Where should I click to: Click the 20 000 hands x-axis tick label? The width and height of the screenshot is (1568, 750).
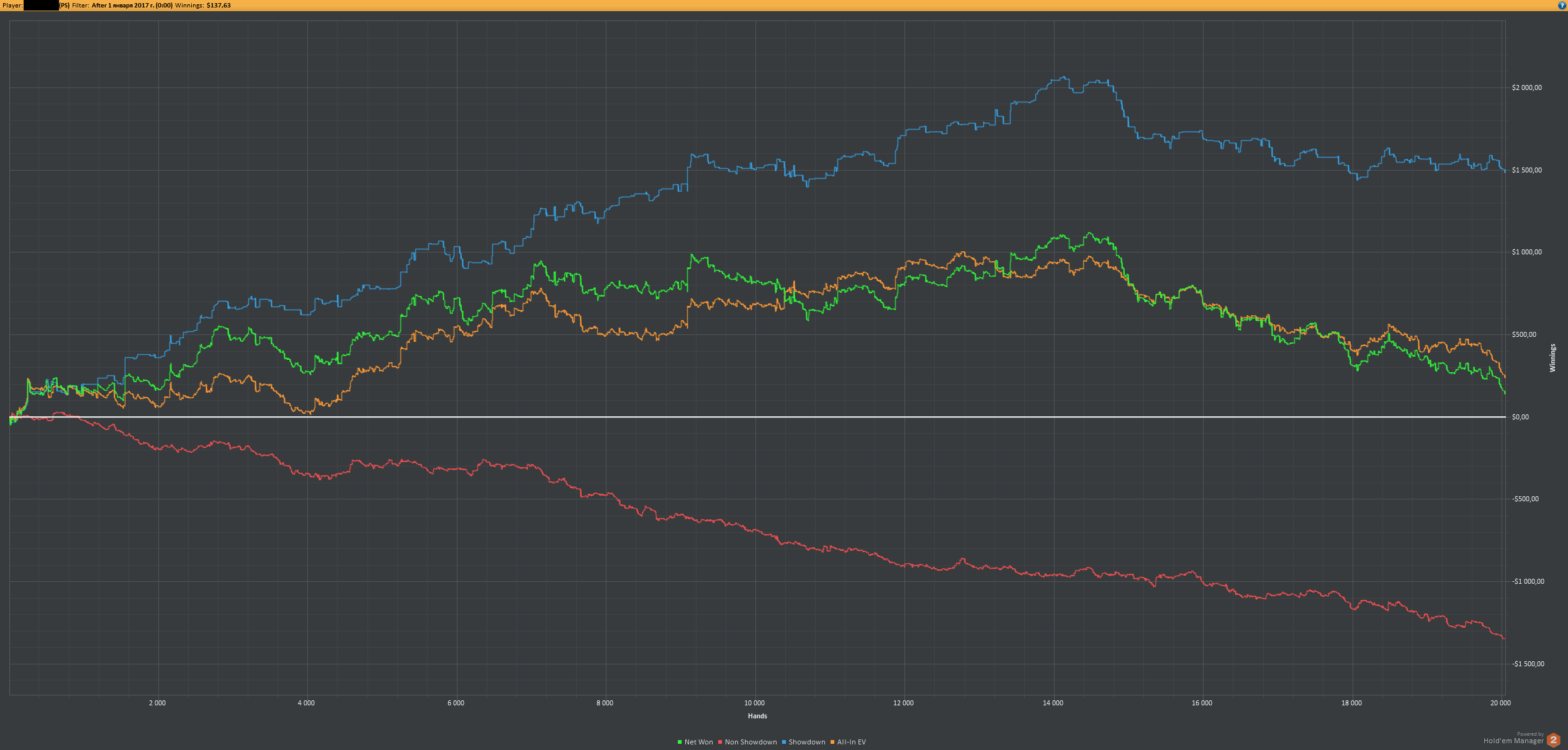click(x=1500, y=703)
